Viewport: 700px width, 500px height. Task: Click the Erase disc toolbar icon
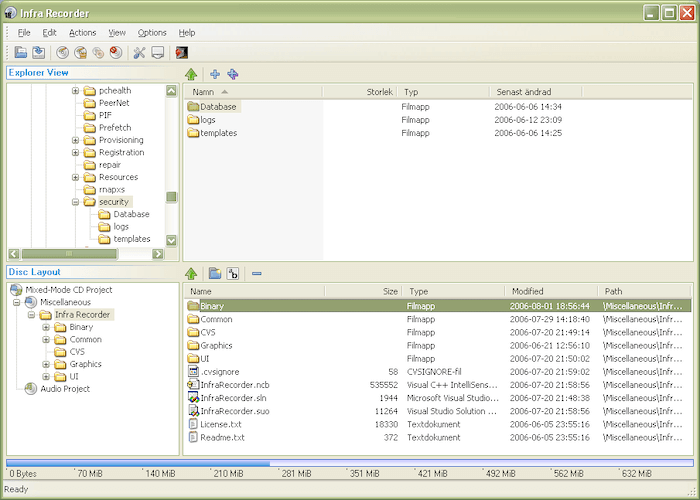[116, 52]
